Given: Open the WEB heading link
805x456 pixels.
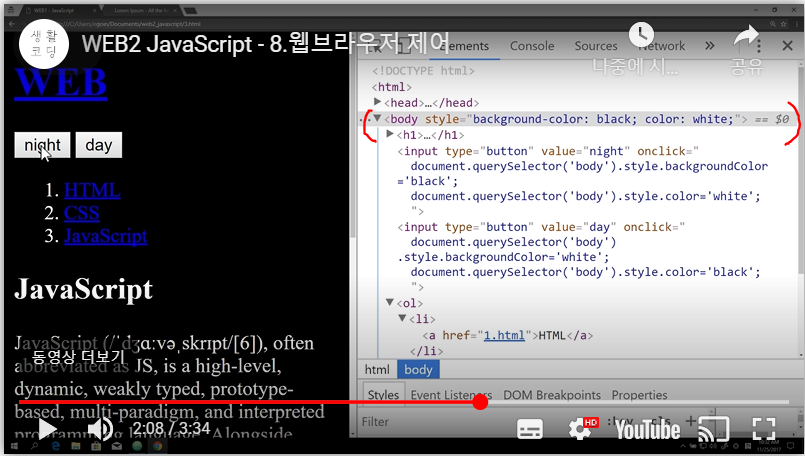Looking at the screenshot, I should tap(61, 82).
